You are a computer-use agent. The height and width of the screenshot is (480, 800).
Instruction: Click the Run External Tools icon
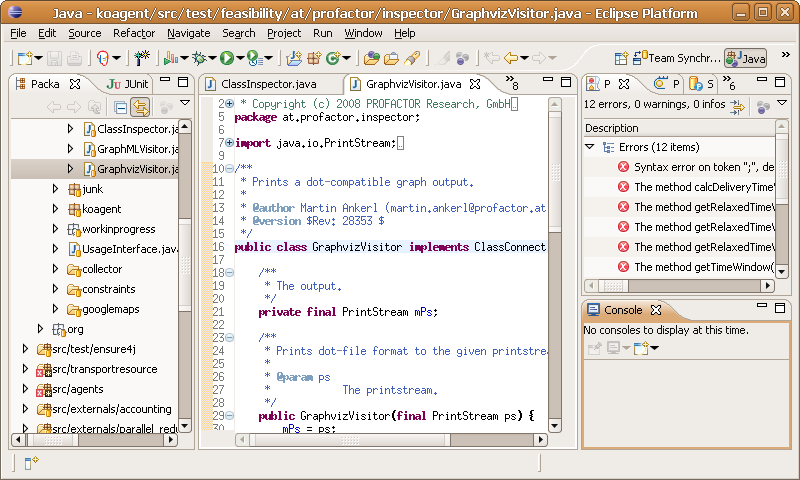pos(255,58)
